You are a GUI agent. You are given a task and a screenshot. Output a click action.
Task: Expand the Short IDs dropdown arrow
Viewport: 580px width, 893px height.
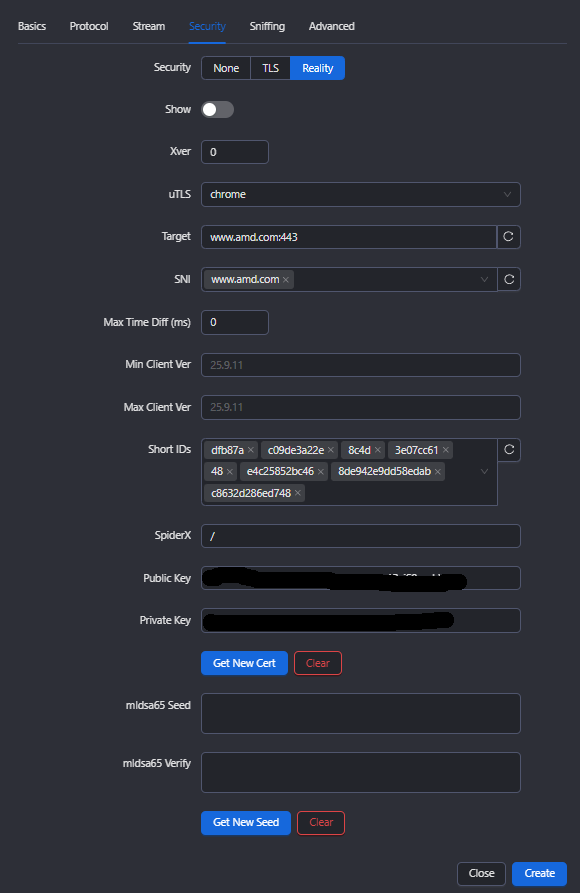(x=484, y=472)
